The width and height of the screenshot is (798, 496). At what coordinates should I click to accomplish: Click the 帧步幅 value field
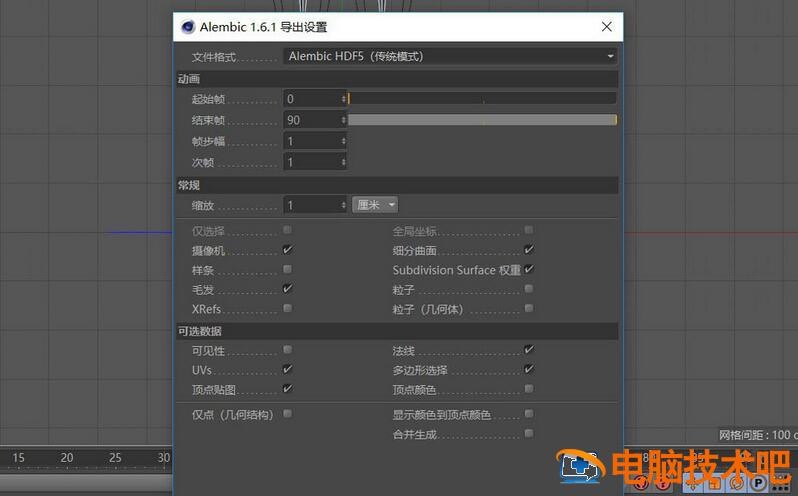point(311,141)
